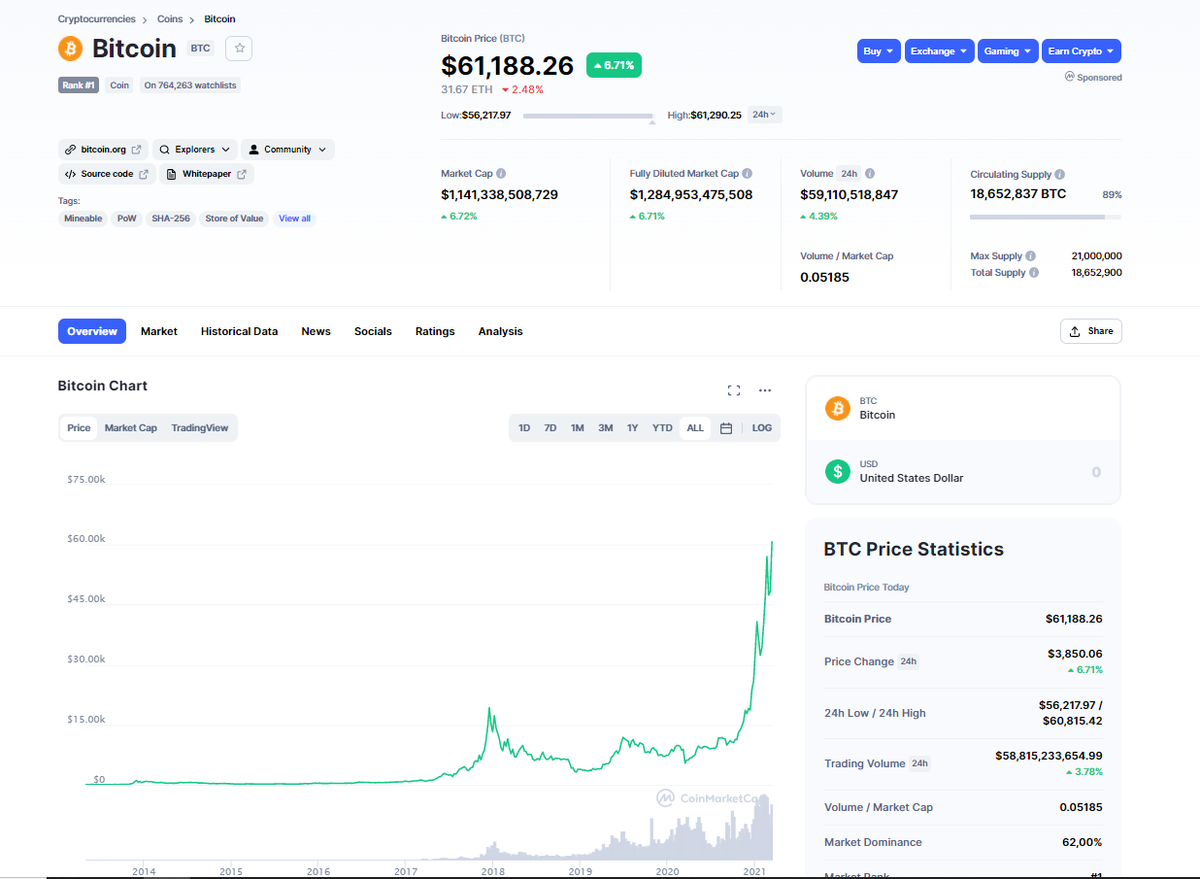Click the Mineable tag
1200x879 pixels.
point(83,218)
